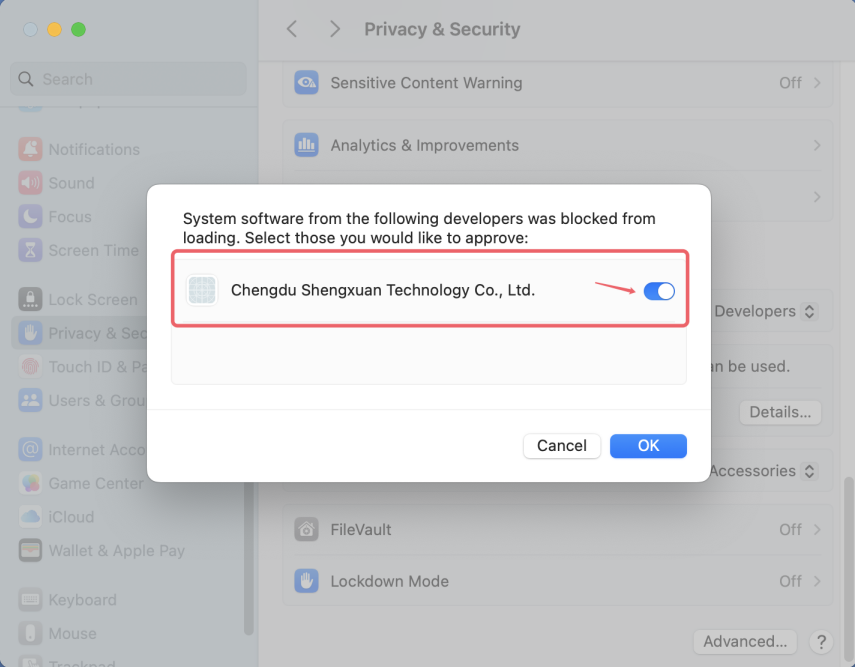Viewport: 855px width, 667px height.
Task: Open FileVault settings
Action: pyautogui.click(x=557, y=529)
